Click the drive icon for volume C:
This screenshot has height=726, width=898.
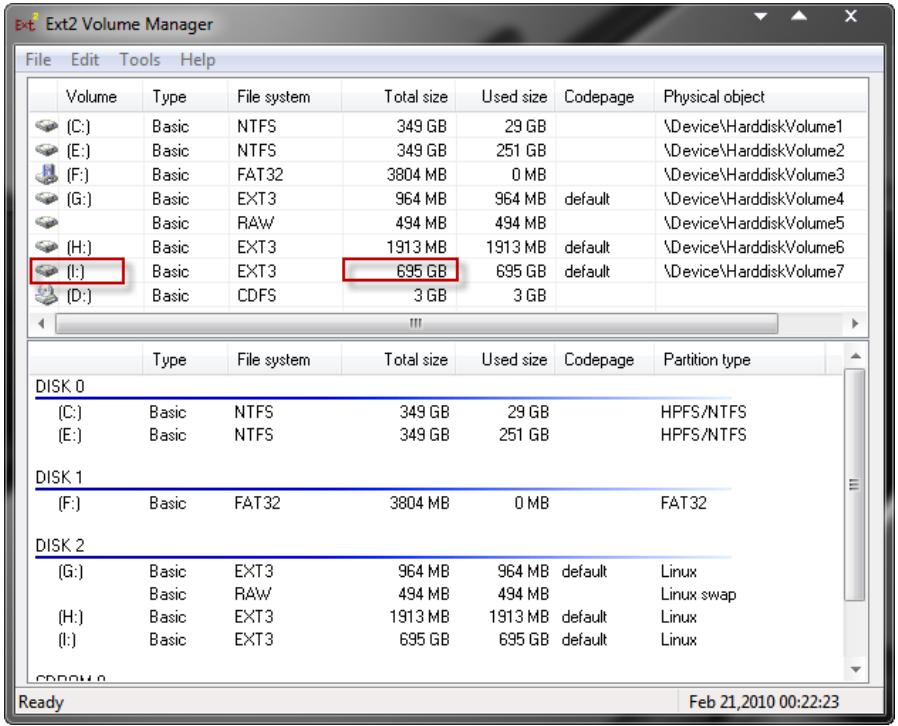pyautogui.click(x=46, y=125)
